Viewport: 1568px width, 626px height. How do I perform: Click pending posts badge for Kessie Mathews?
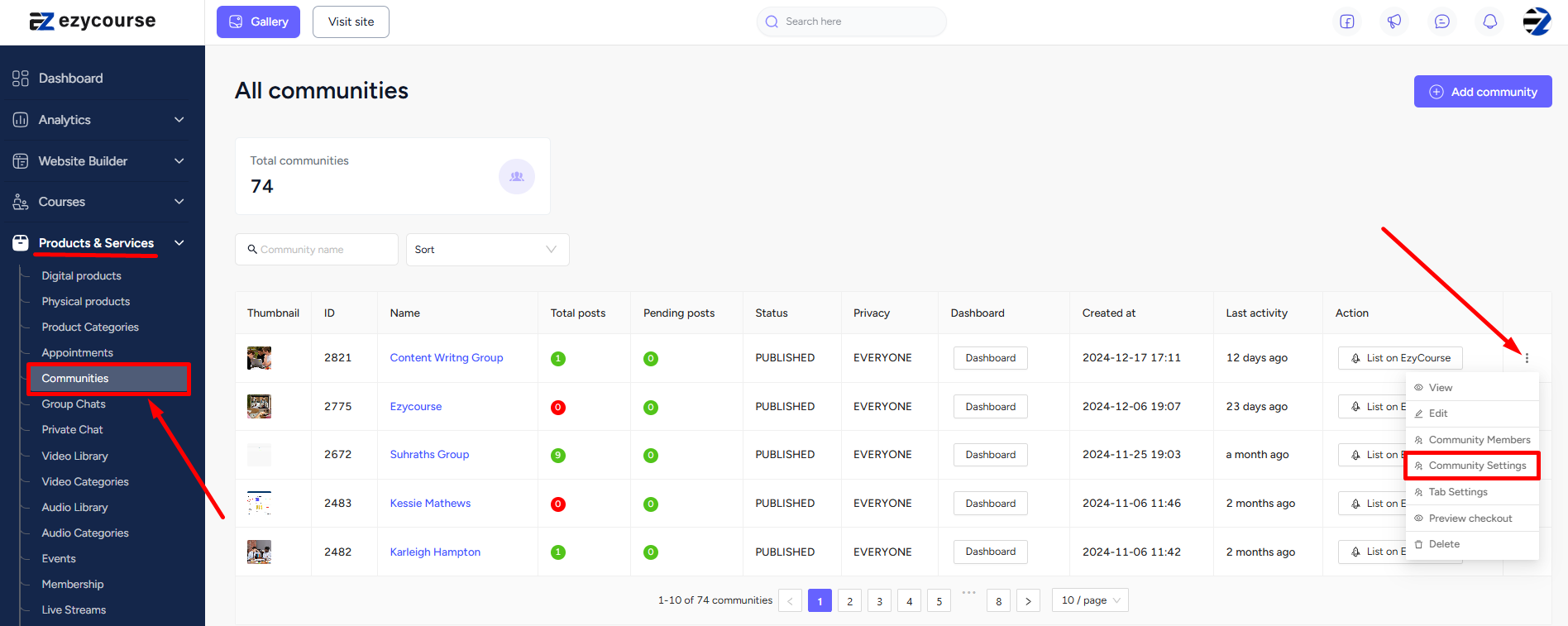(x=651, y=504)
